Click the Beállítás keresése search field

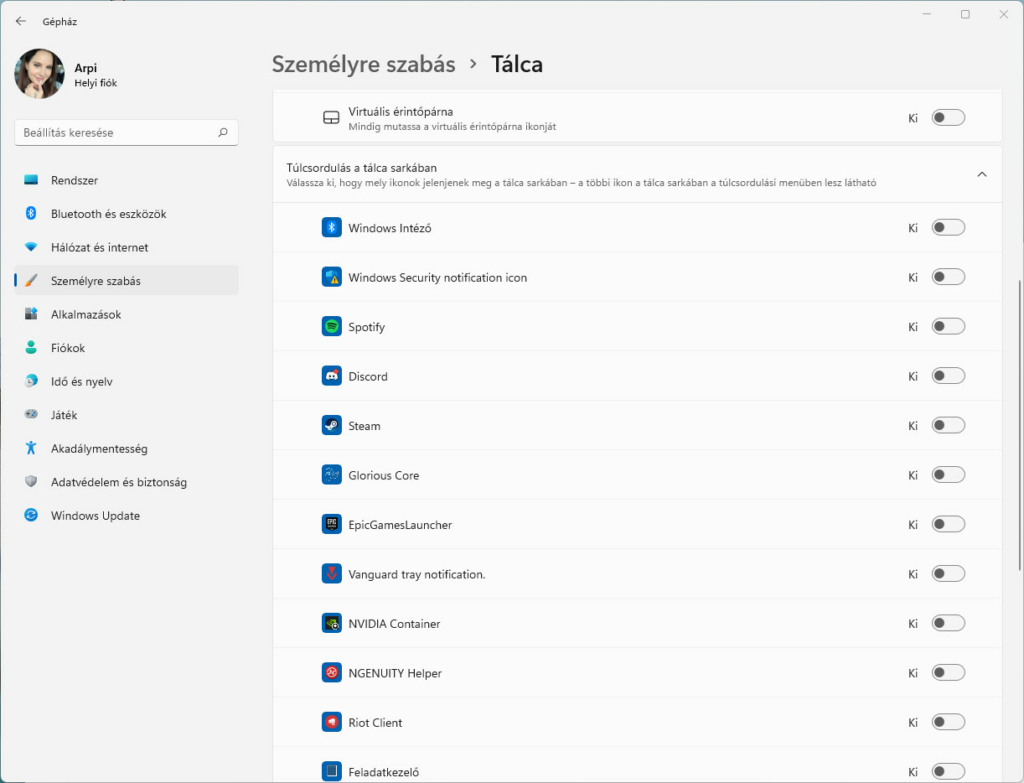click(x=115, y=132)
